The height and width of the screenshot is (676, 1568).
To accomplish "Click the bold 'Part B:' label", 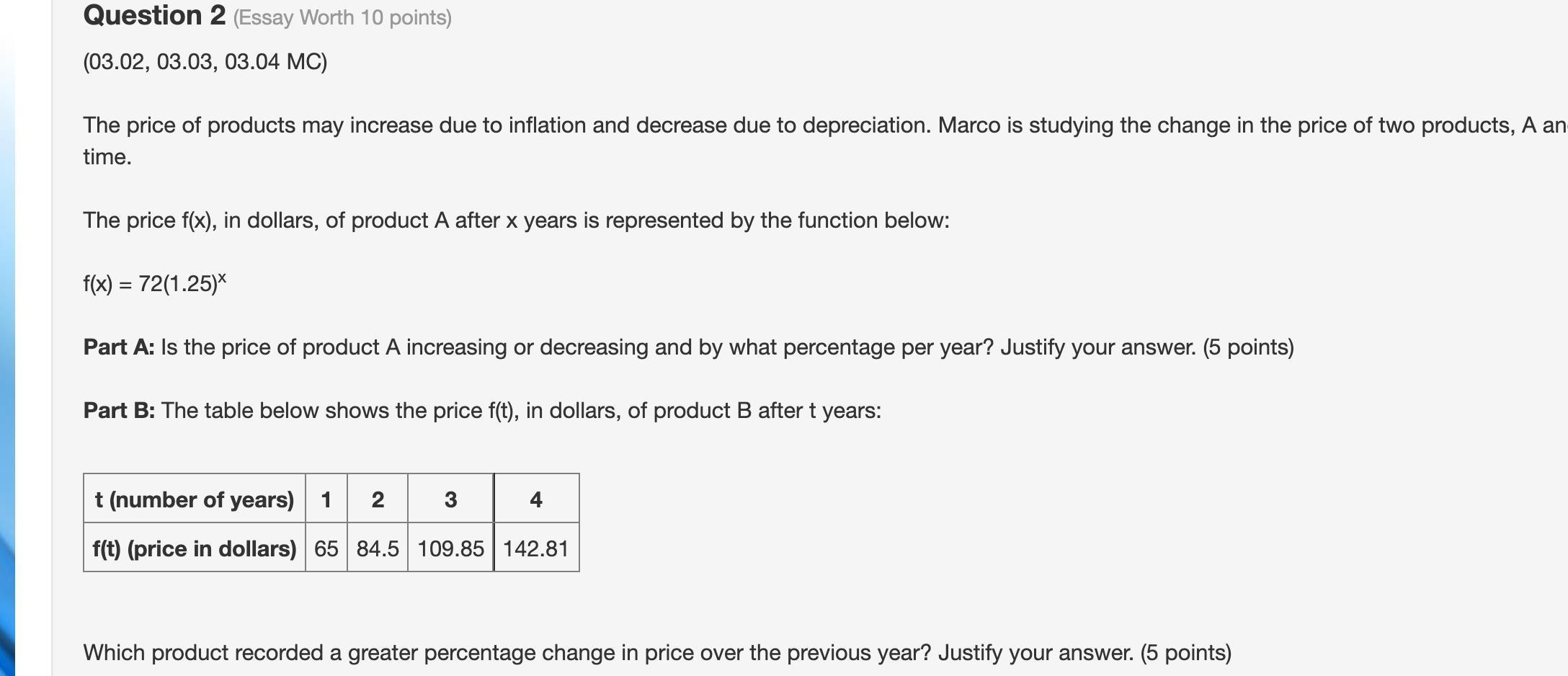I will pos(119,411).
